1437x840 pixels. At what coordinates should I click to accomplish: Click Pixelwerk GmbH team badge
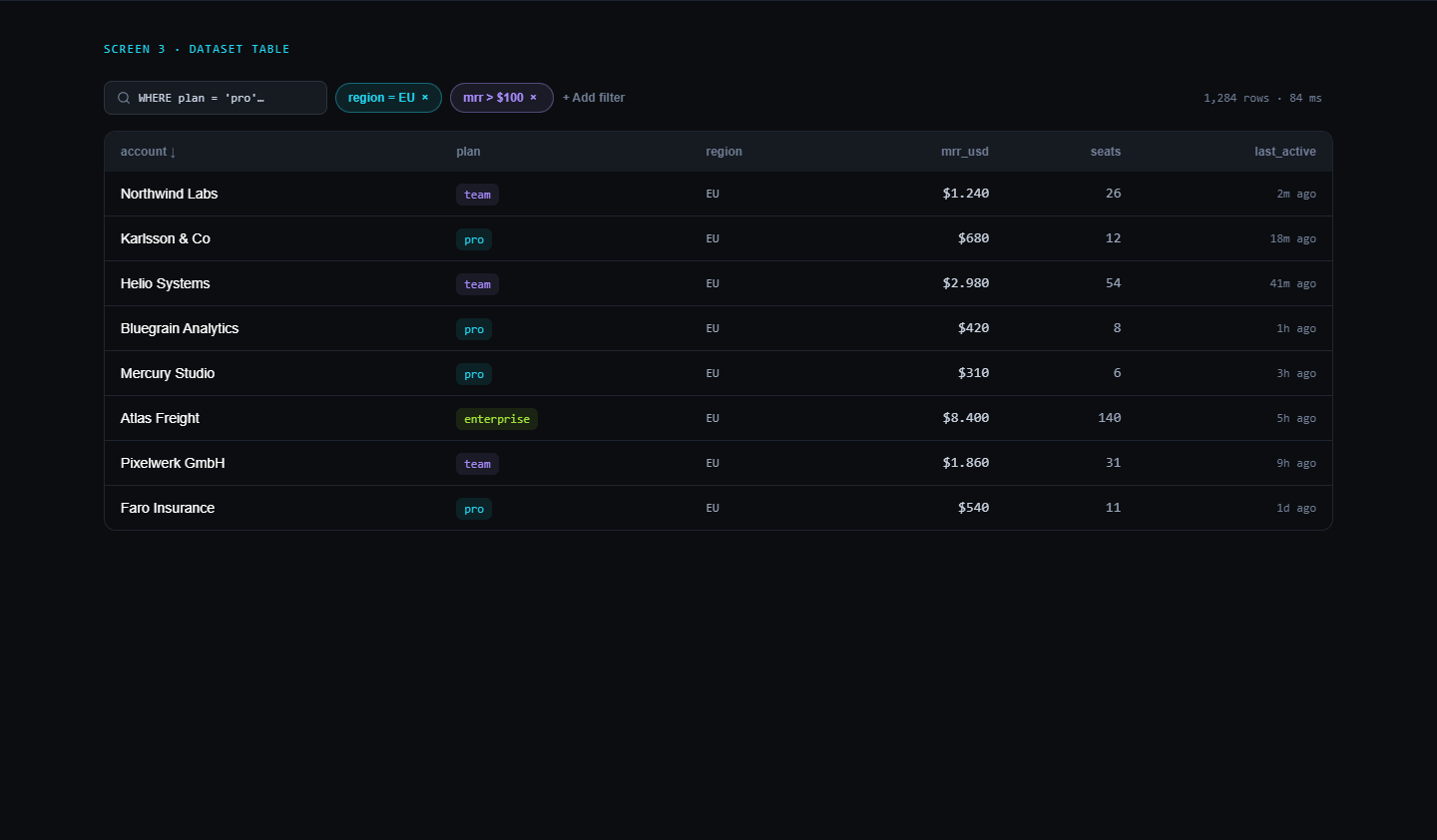click(477, 464)
